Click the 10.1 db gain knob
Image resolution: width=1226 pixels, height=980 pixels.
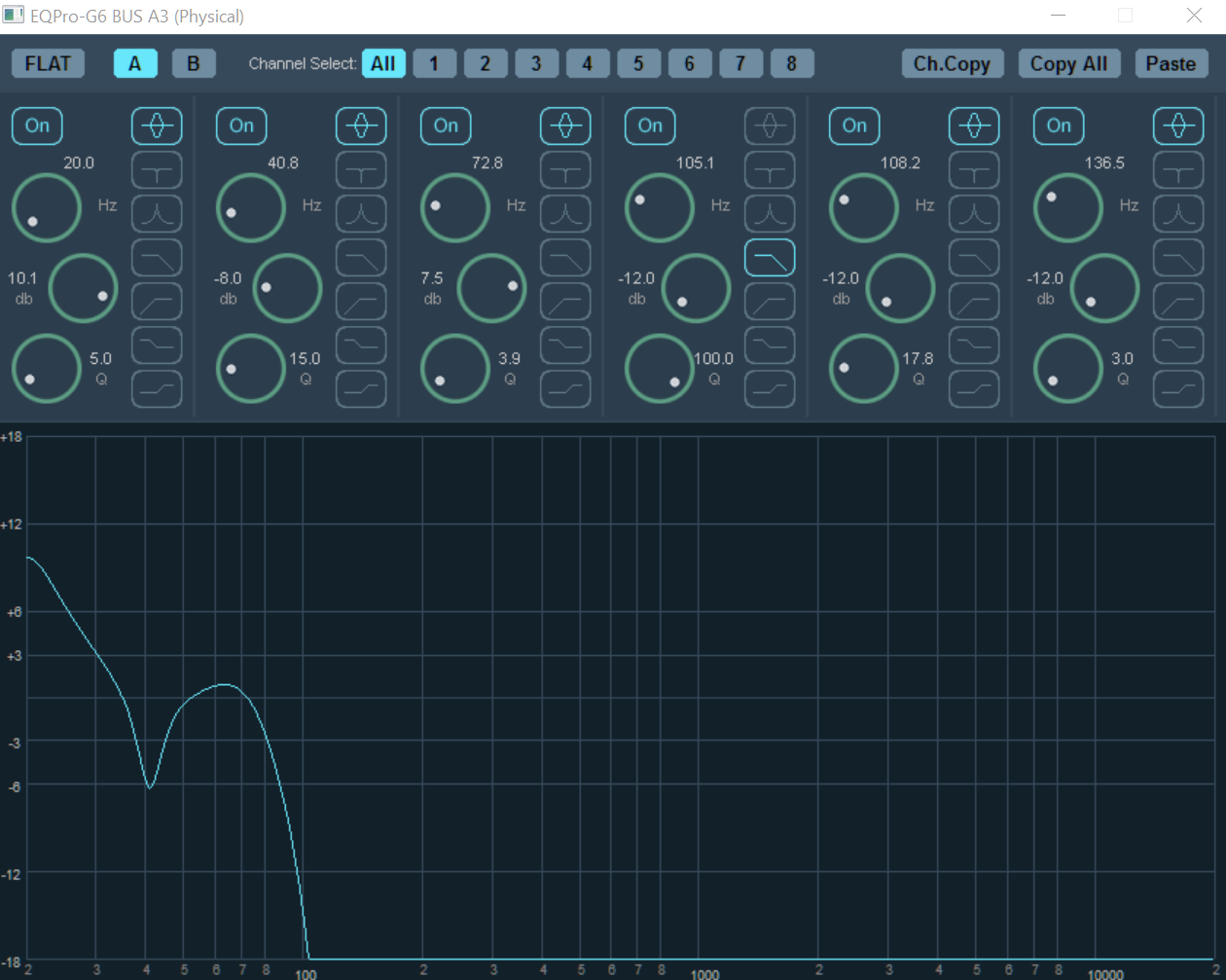84,288
